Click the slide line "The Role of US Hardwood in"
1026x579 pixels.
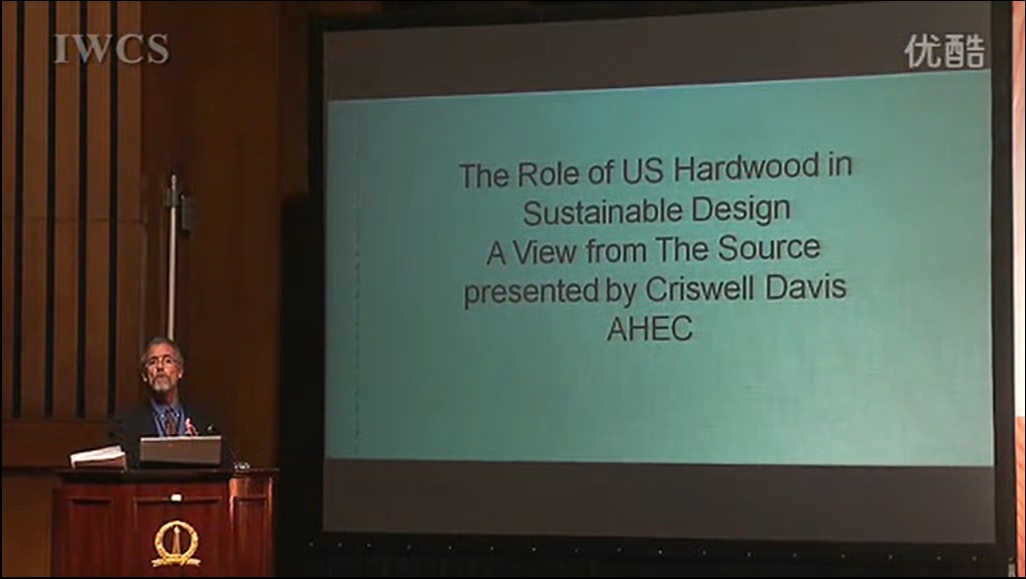tap(656, 171)
